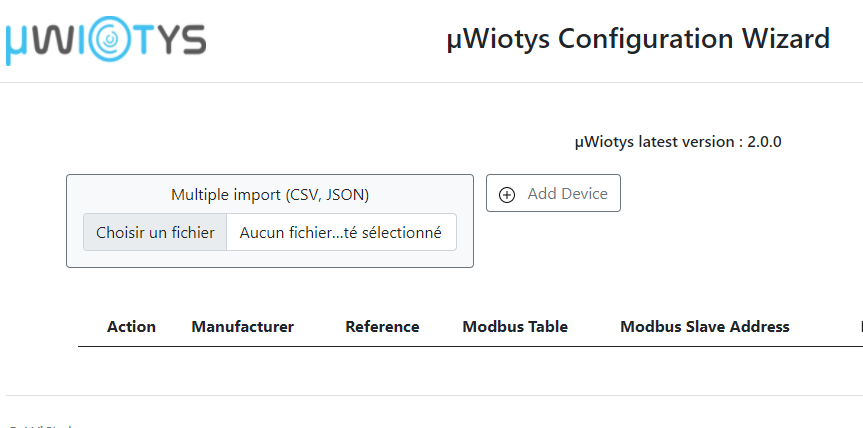
Task: Select the Action column header
Action: click(131, 327)
